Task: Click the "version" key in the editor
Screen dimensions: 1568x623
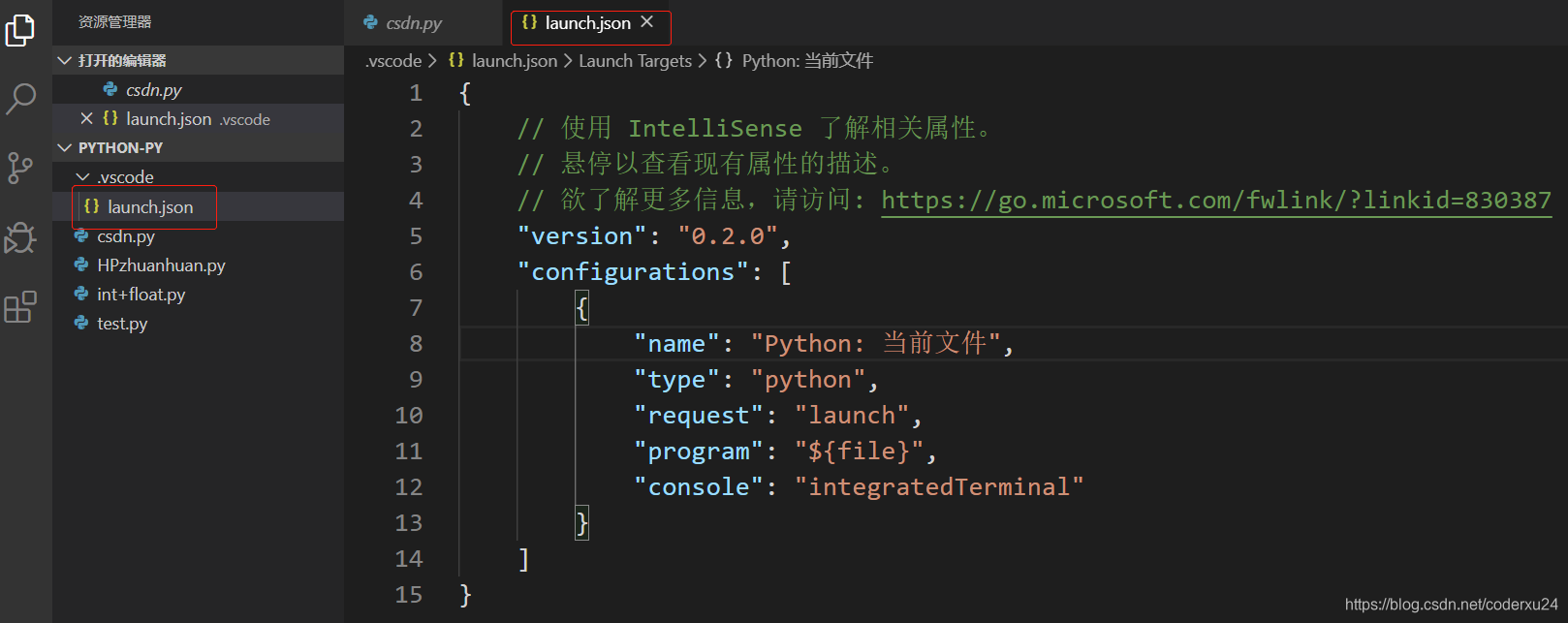Action: (582, 236)
